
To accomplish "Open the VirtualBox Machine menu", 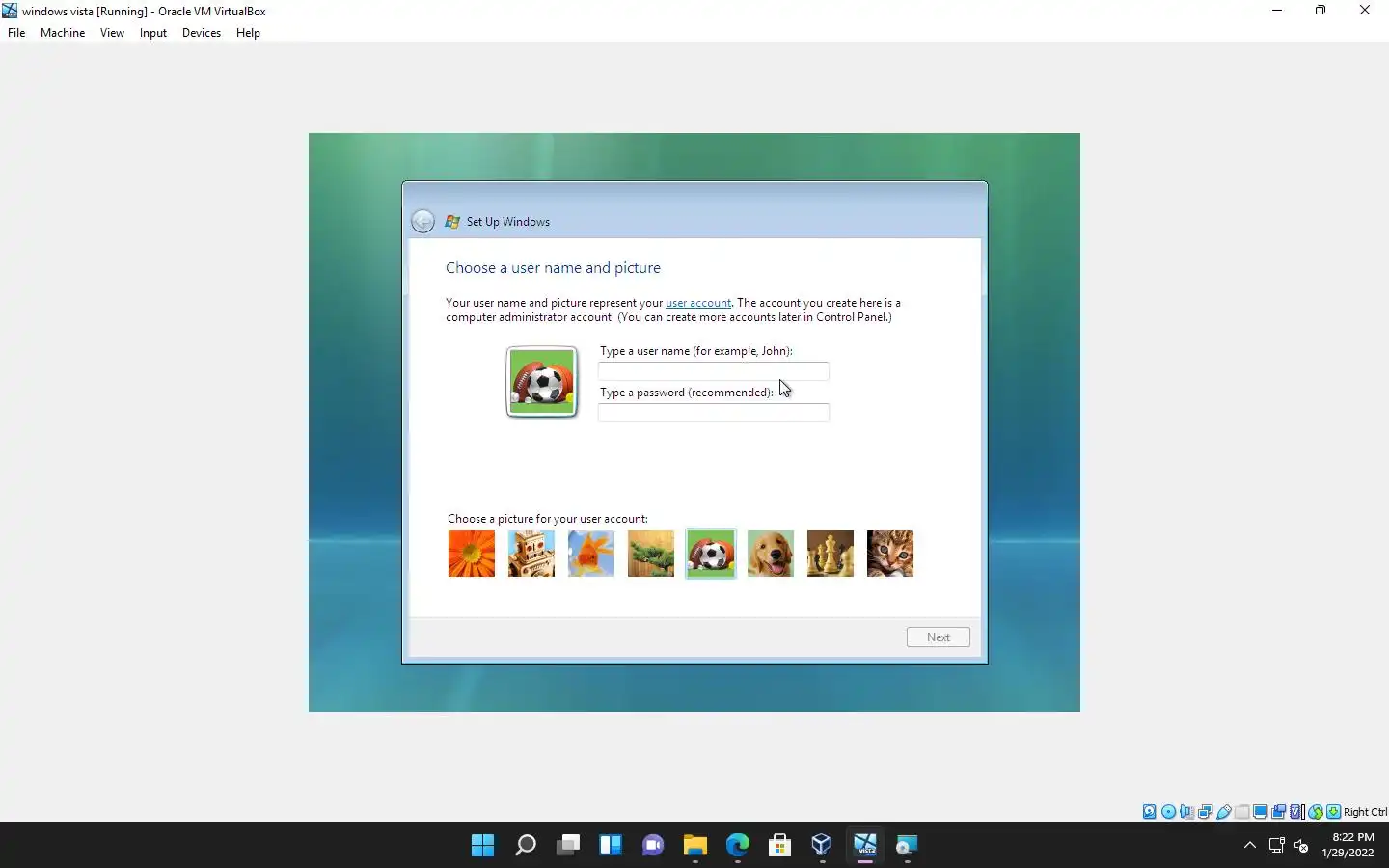I will [x=63, y=33].
